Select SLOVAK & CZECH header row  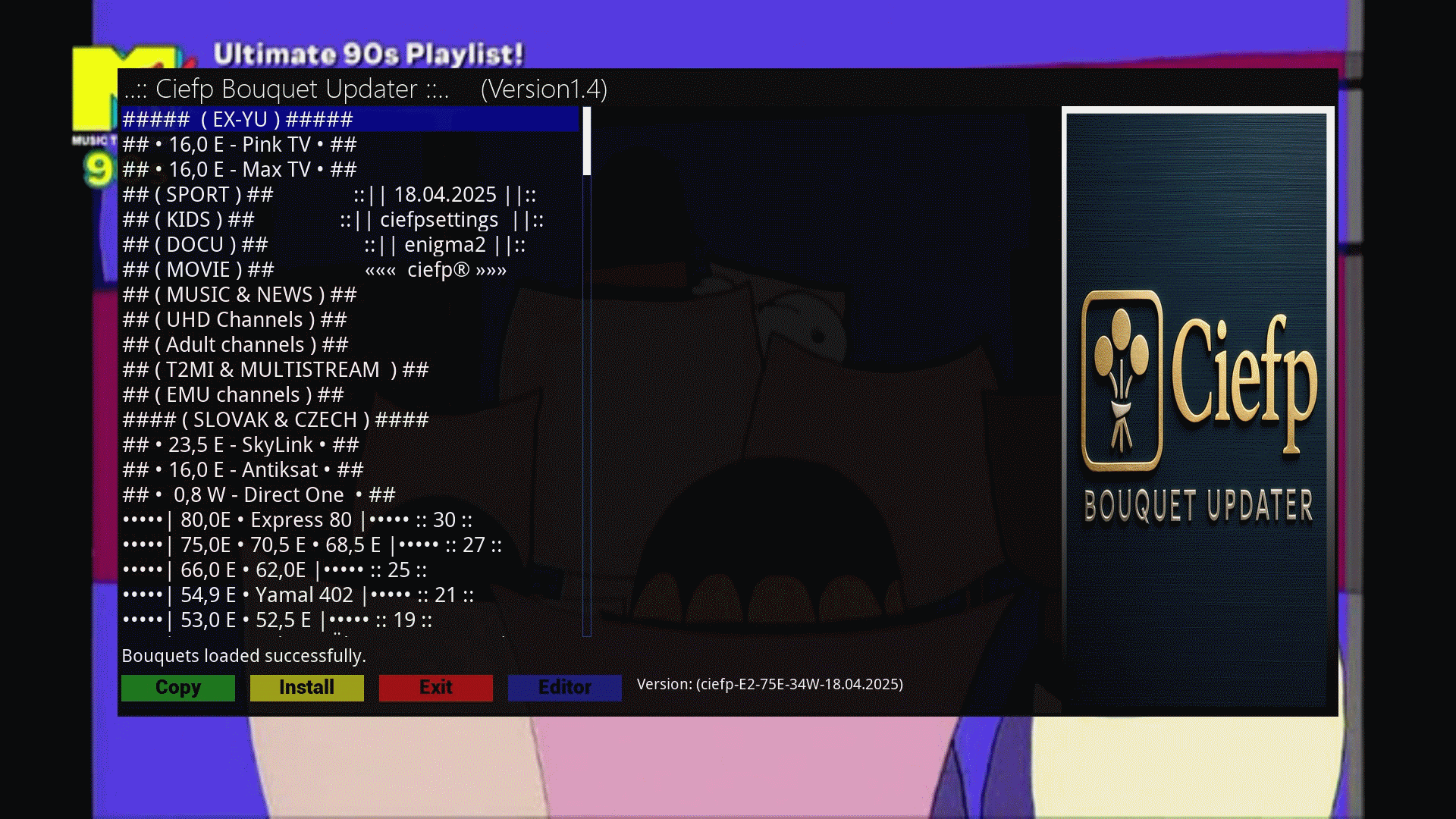pos(275,420)
